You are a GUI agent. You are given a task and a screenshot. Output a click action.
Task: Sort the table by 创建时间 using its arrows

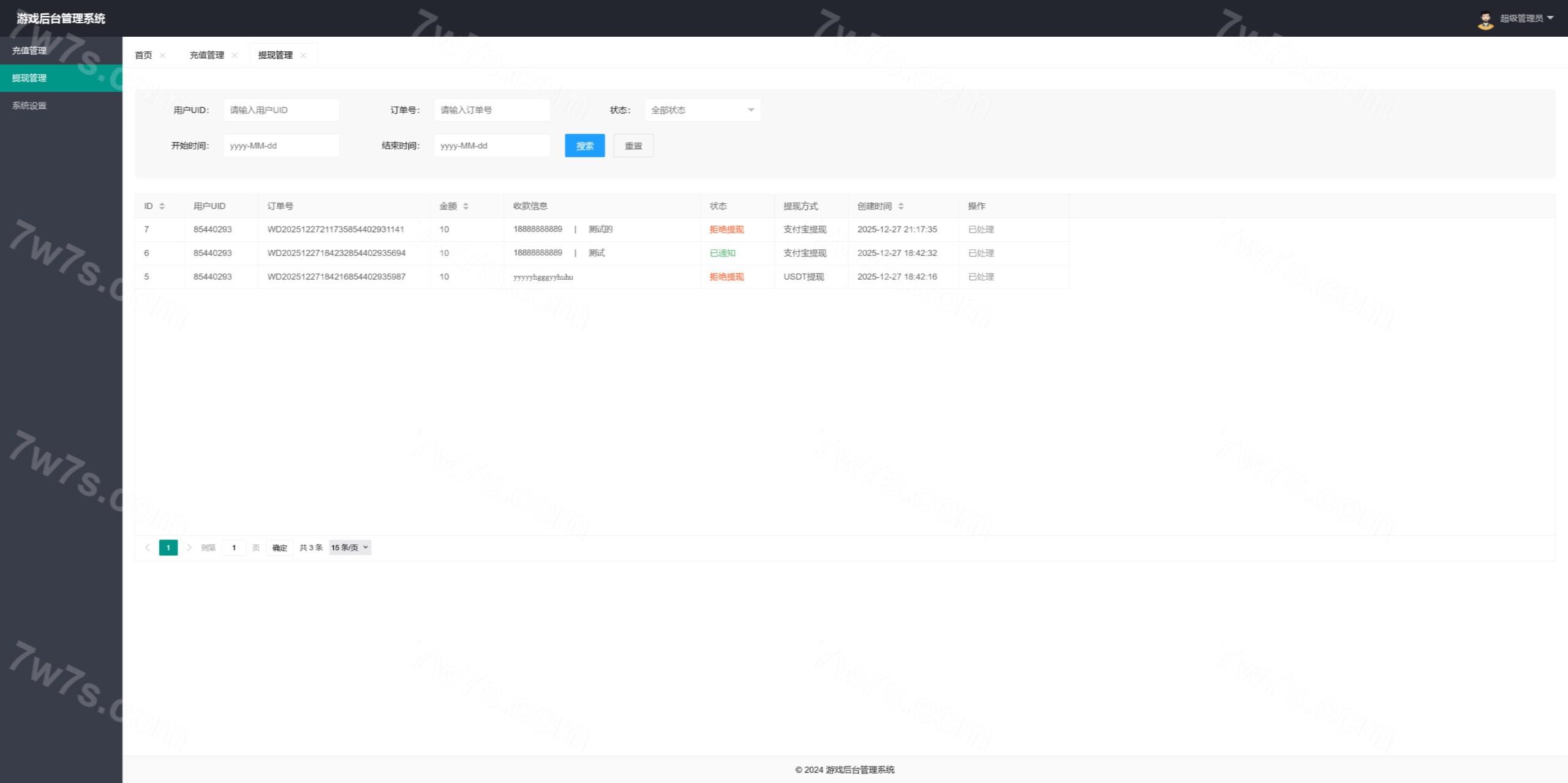[x=900, y=206]
